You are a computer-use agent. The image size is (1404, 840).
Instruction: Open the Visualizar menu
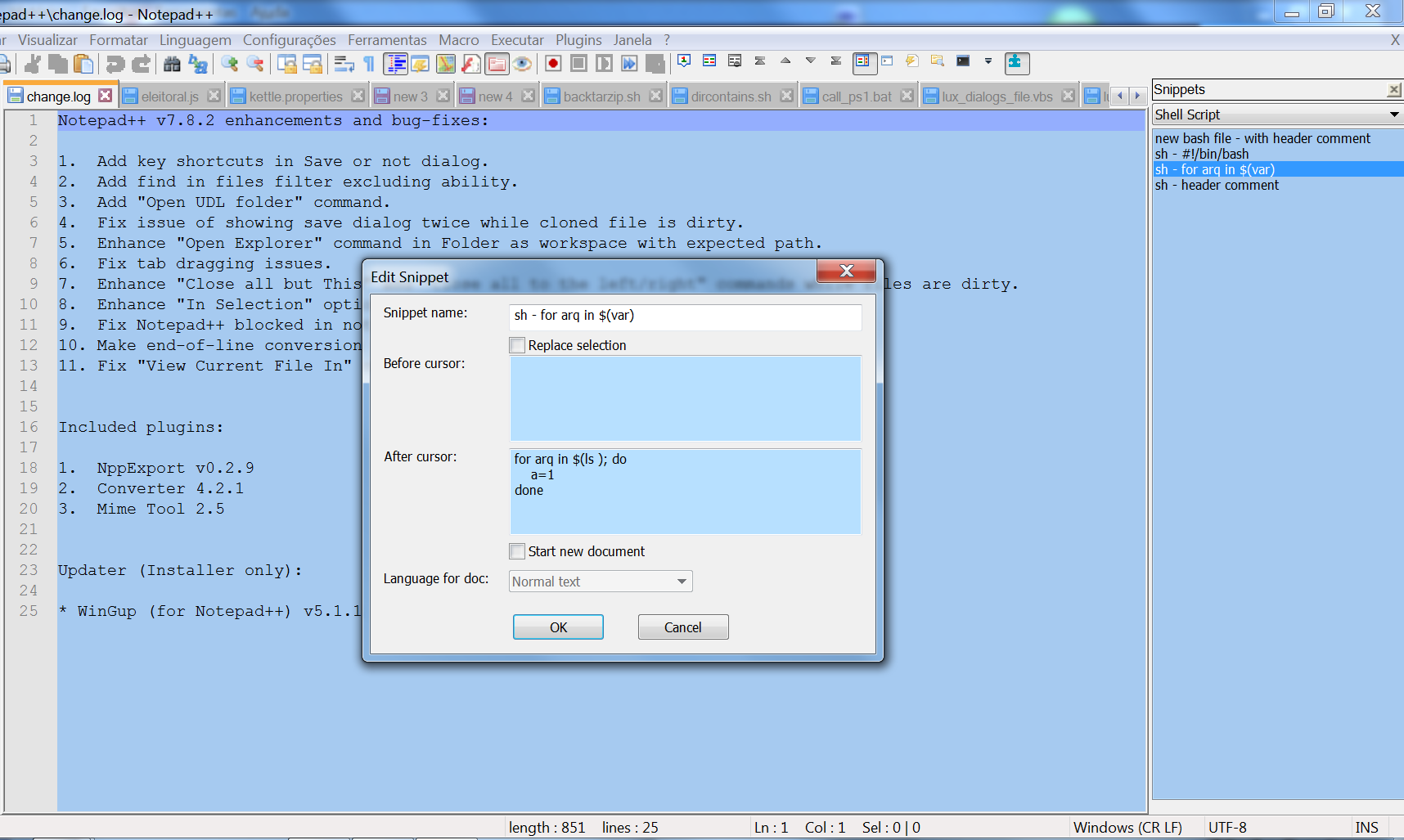47,40
